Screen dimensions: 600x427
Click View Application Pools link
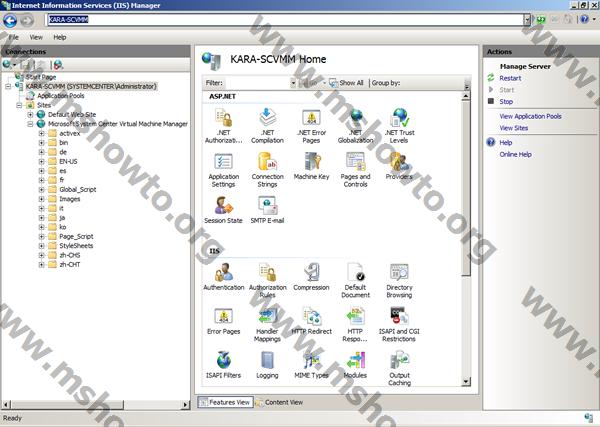pos(530,116)
